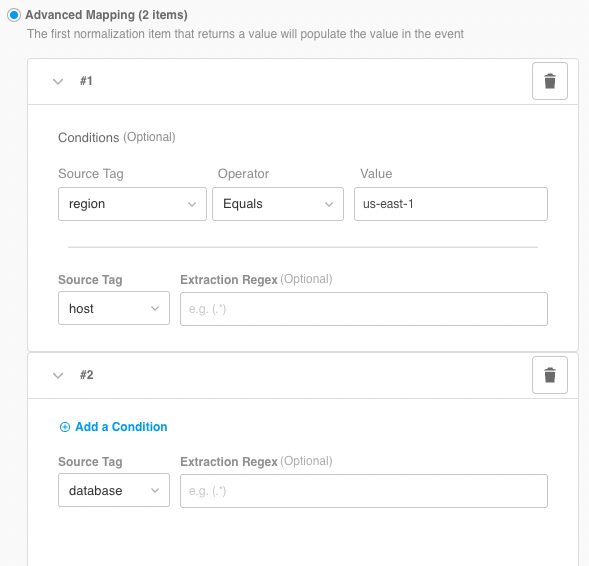
Task: Click the arrow on the region dropdown
Action: coord(192,204)
